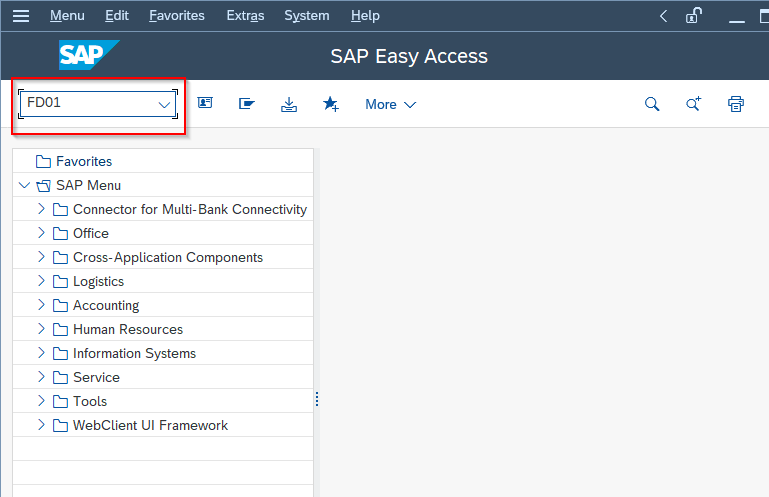Image resolution: width=769 pixels, height=497 pixels.
Task: Click the SAP logo
Action: pyautogui.click(x=89, y=55)
